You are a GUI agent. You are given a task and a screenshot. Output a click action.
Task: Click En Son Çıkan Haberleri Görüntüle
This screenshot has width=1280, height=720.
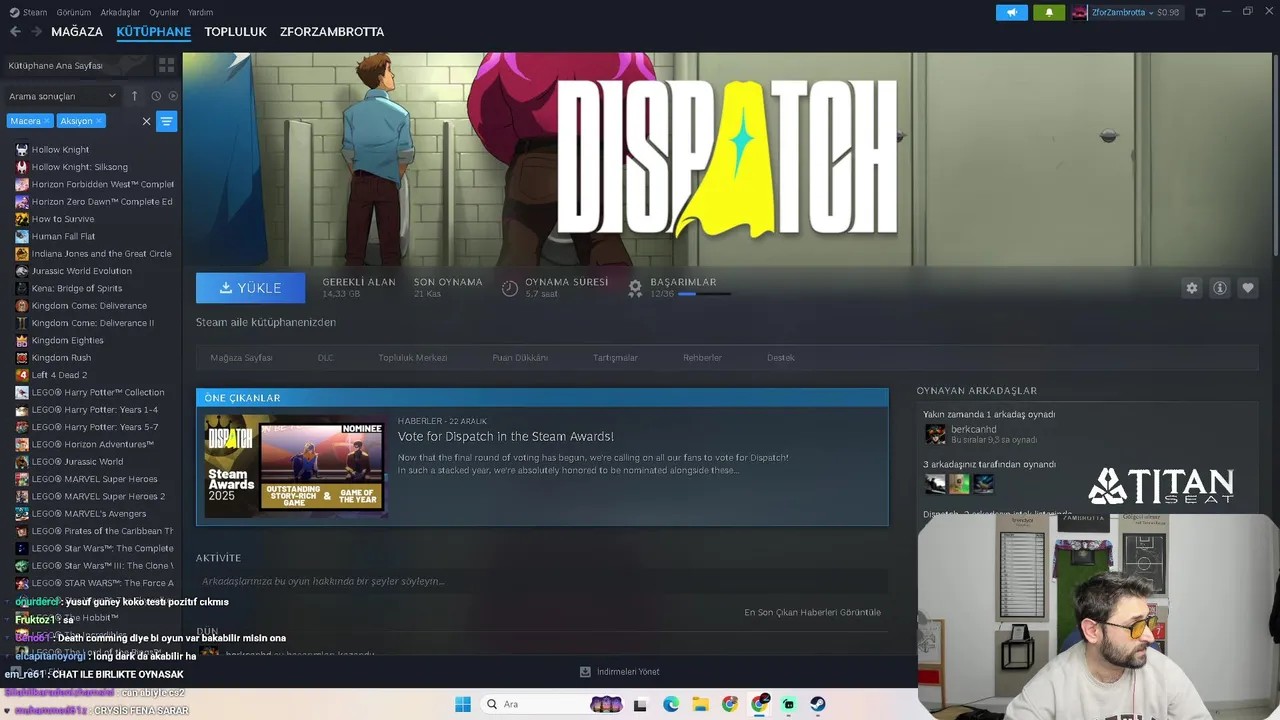tap(812, 612)
